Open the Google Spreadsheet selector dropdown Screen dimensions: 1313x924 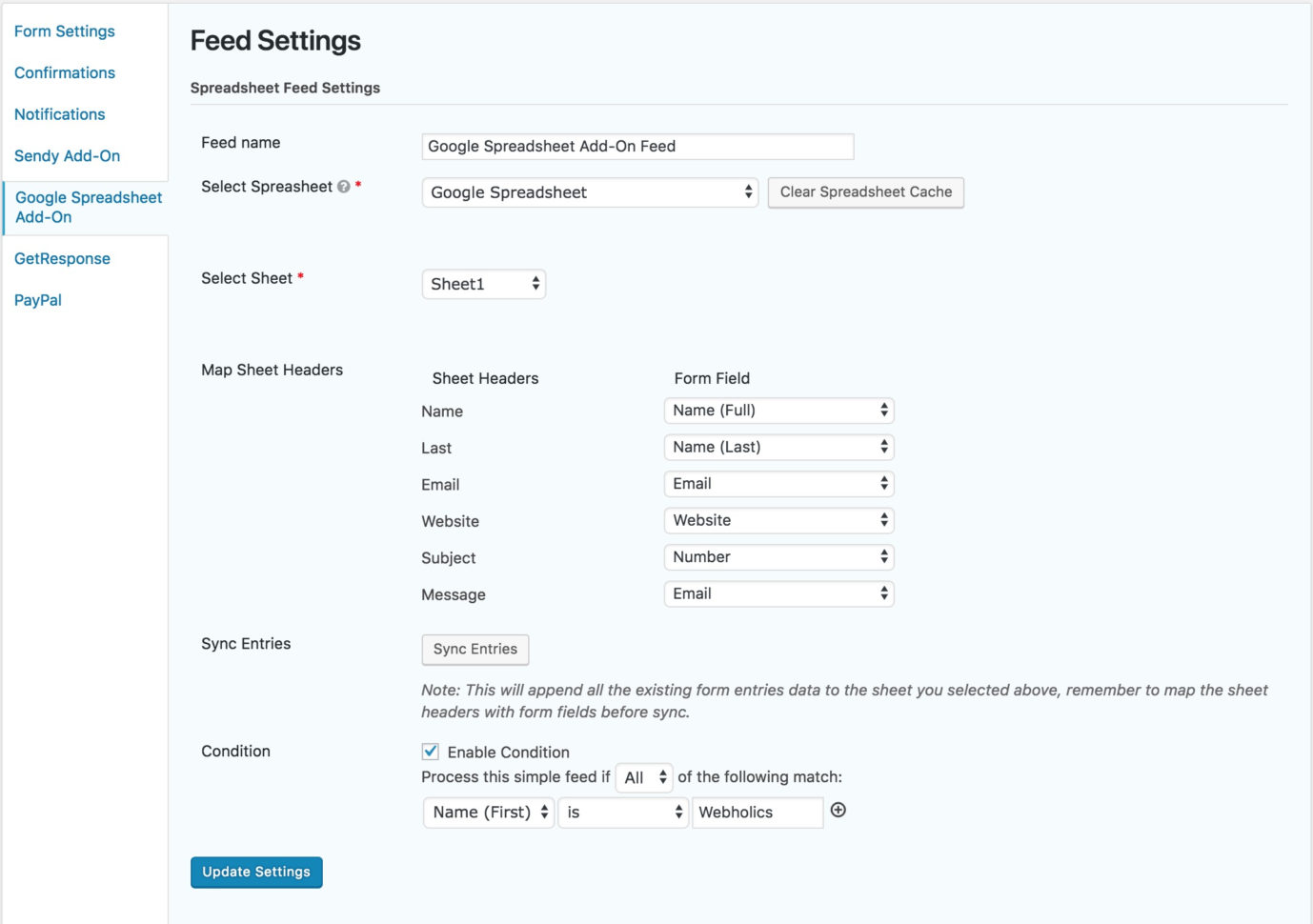588,192
